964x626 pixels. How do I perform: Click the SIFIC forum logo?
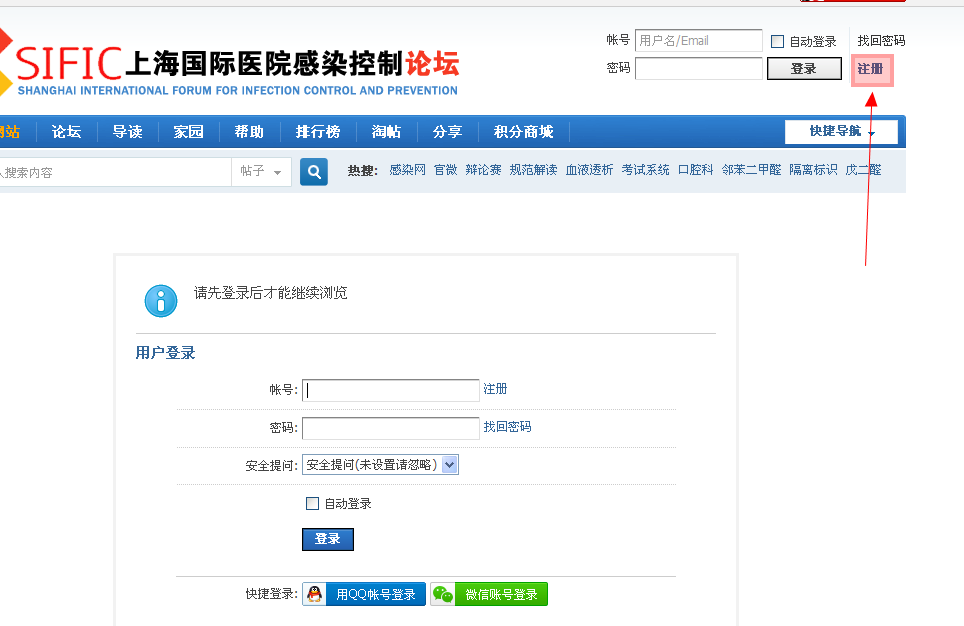click(230, 62)
